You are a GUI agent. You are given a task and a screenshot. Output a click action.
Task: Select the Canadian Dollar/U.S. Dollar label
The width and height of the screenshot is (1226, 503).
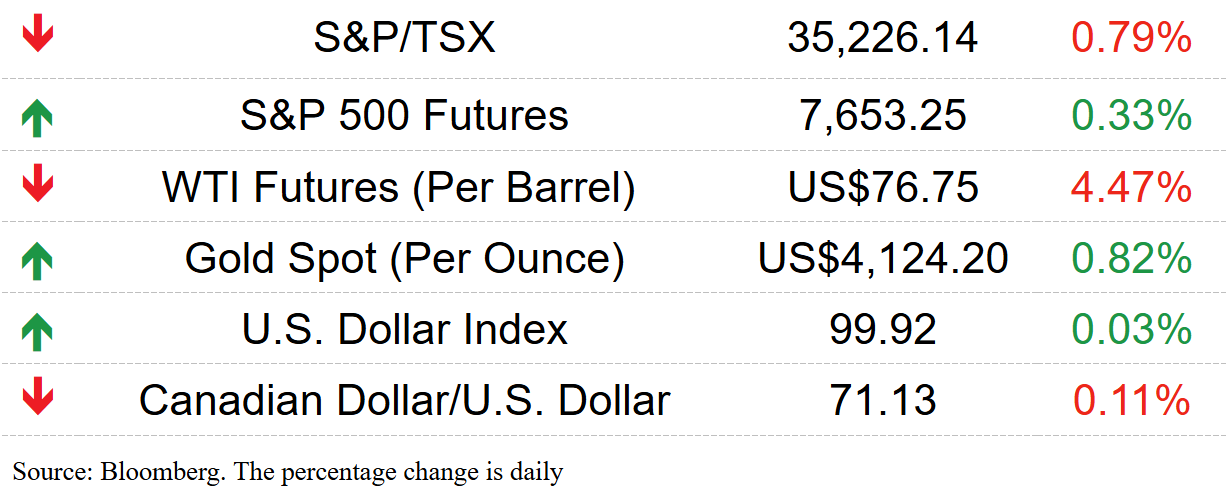[x=405, y=400]
